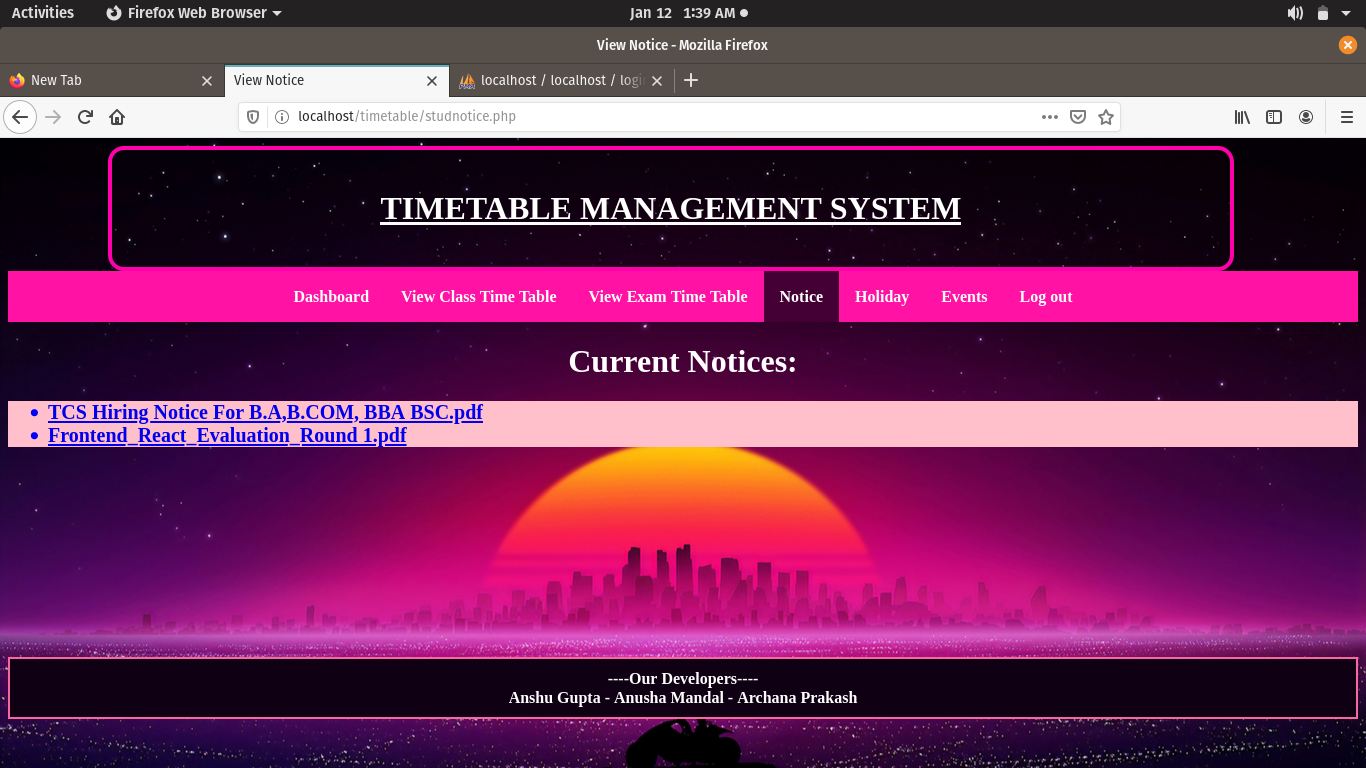Show sidebars icon in toolbar

click(x=1274, y=117)
